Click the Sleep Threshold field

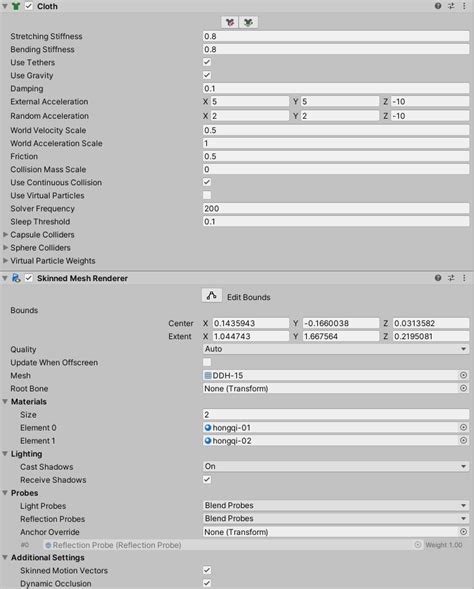click(336, 222)
